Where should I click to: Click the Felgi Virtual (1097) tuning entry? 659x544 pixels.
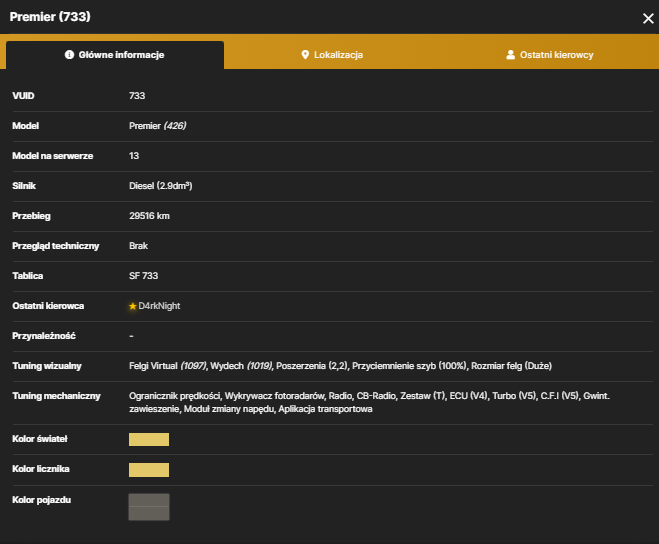click(168, 366)
